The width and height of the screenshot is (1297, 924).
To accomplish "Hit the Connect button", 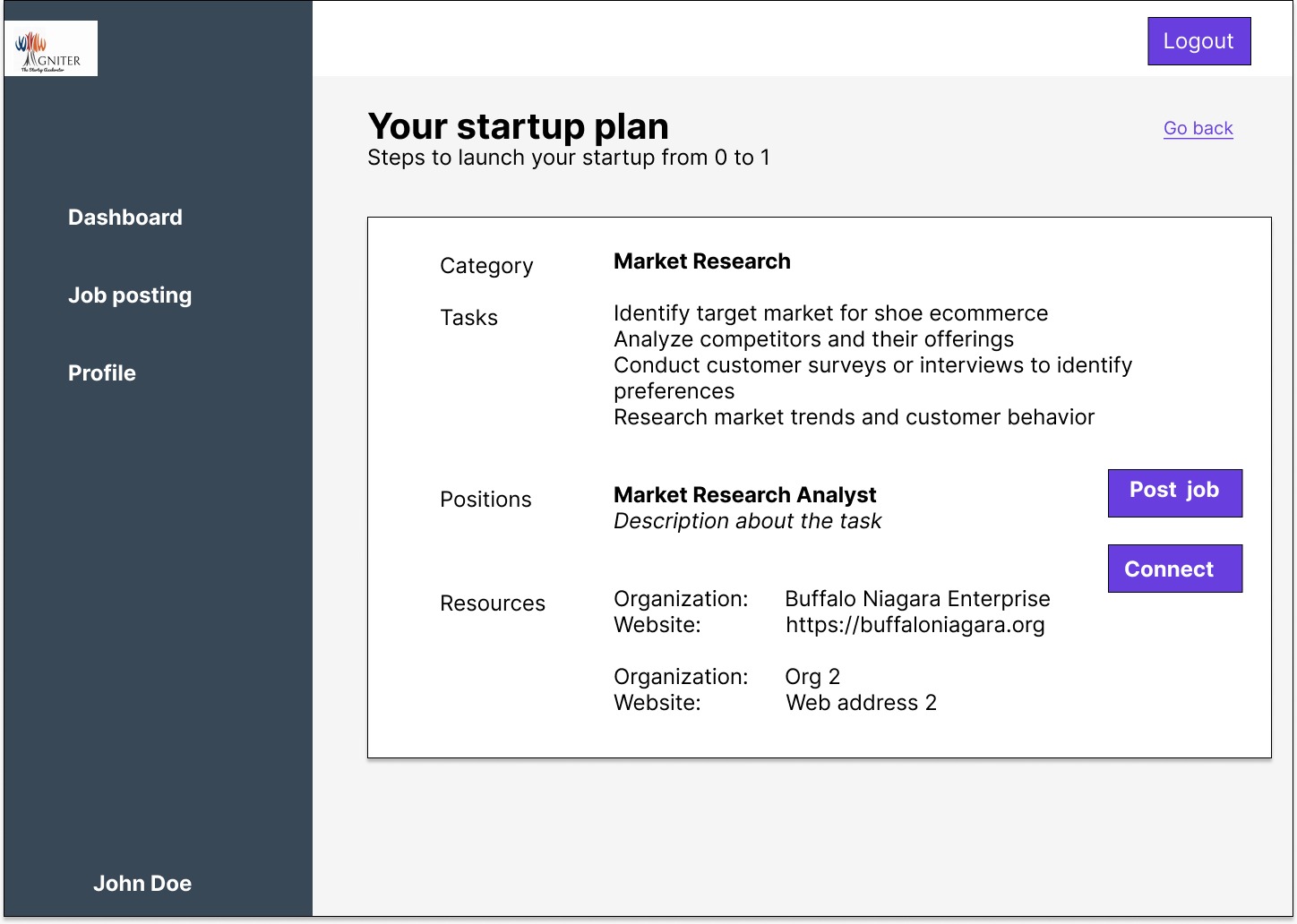I will pyautogui.click(x=1174, y=569).
